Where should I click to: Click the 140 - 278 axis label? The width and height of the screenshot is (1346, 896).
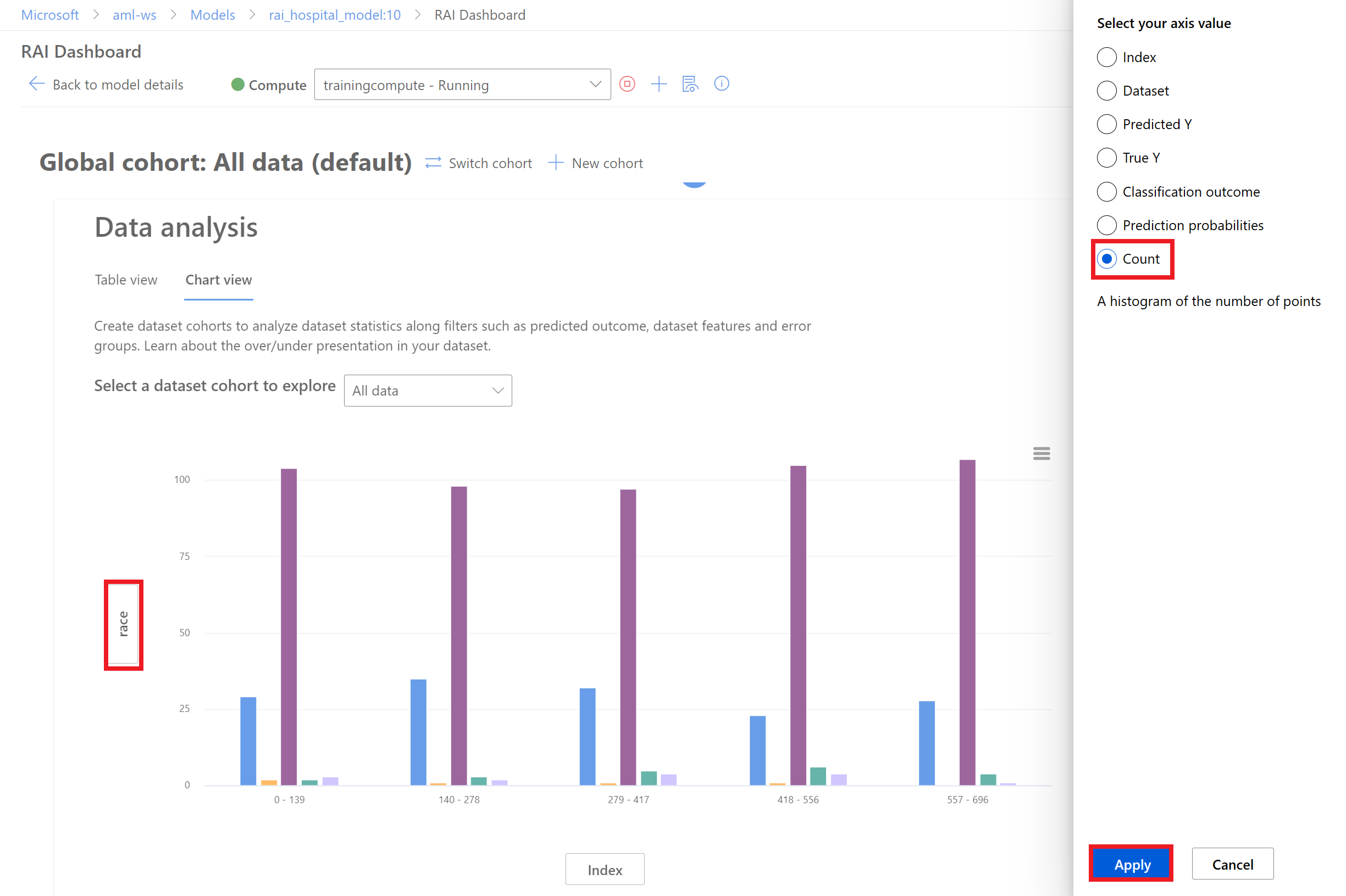pyautogui.click(x=459, y=799)
